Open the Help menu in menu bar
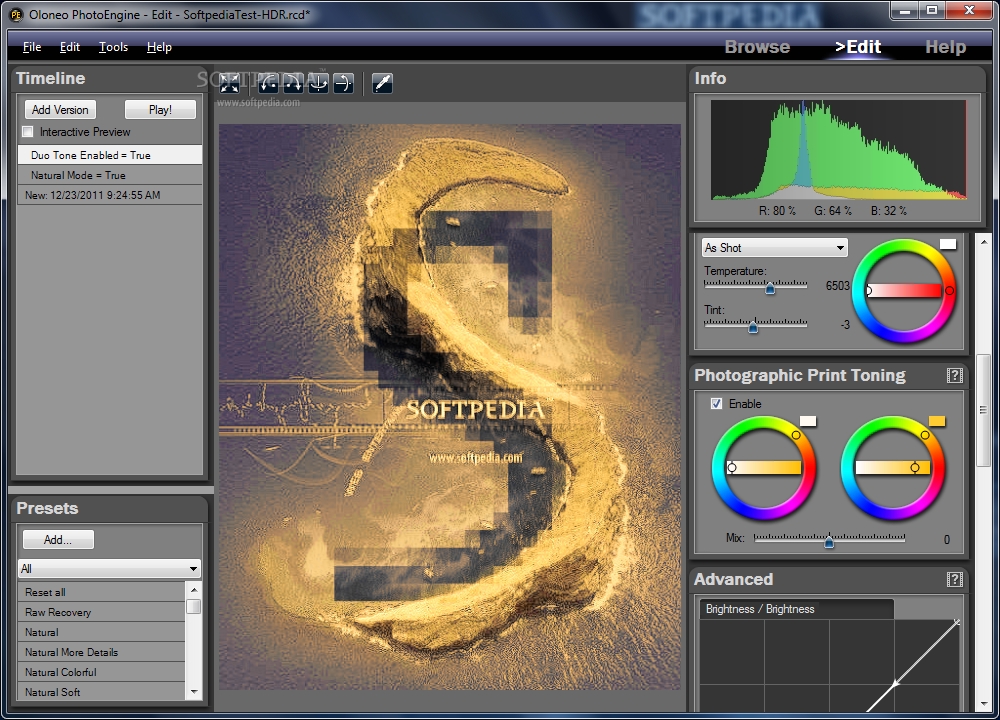The image size is (1000, 720). 159,47
